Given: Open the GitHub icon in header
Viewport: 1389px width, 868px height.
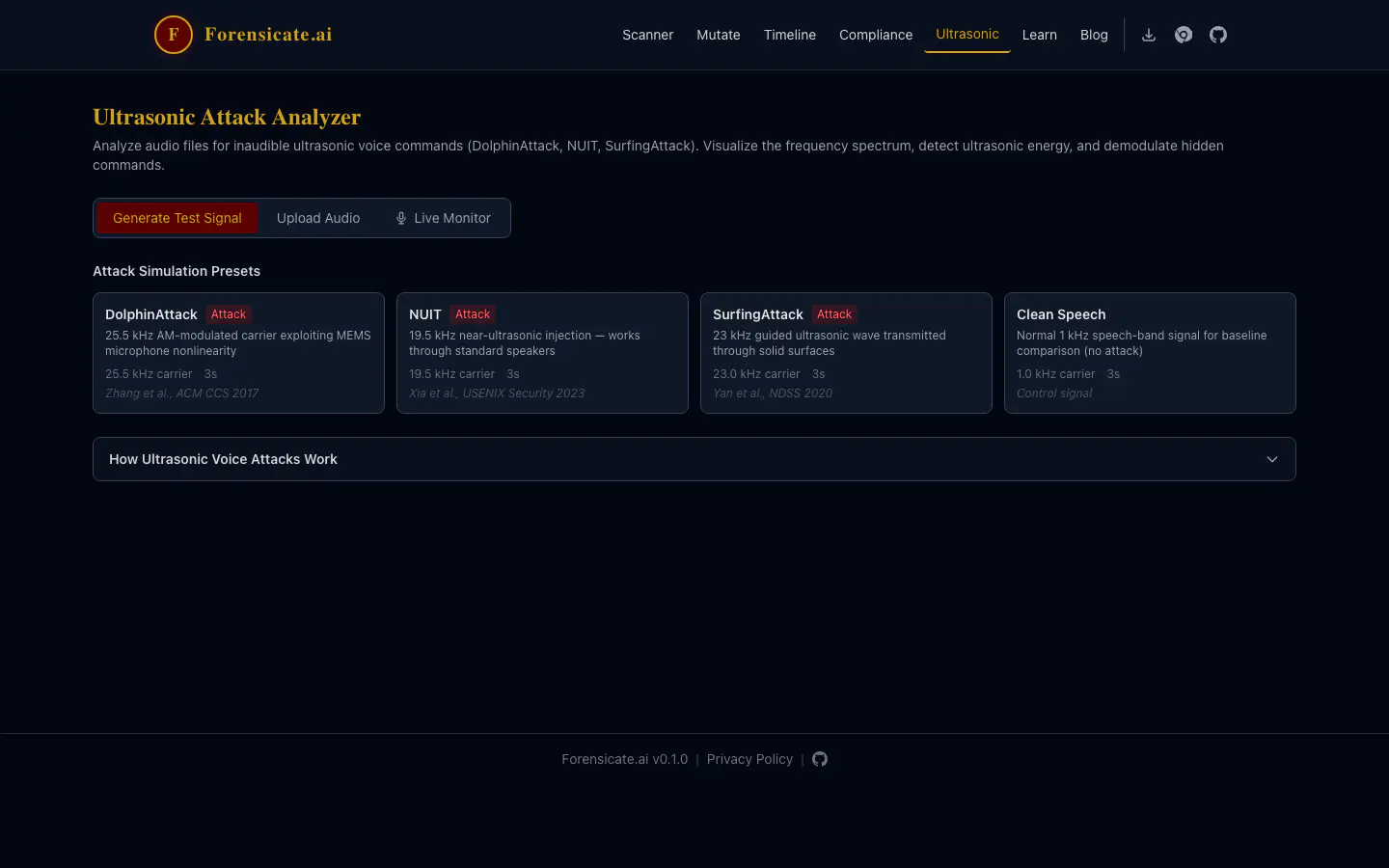Looking at the screenshot, I should tap(1218, 35).
